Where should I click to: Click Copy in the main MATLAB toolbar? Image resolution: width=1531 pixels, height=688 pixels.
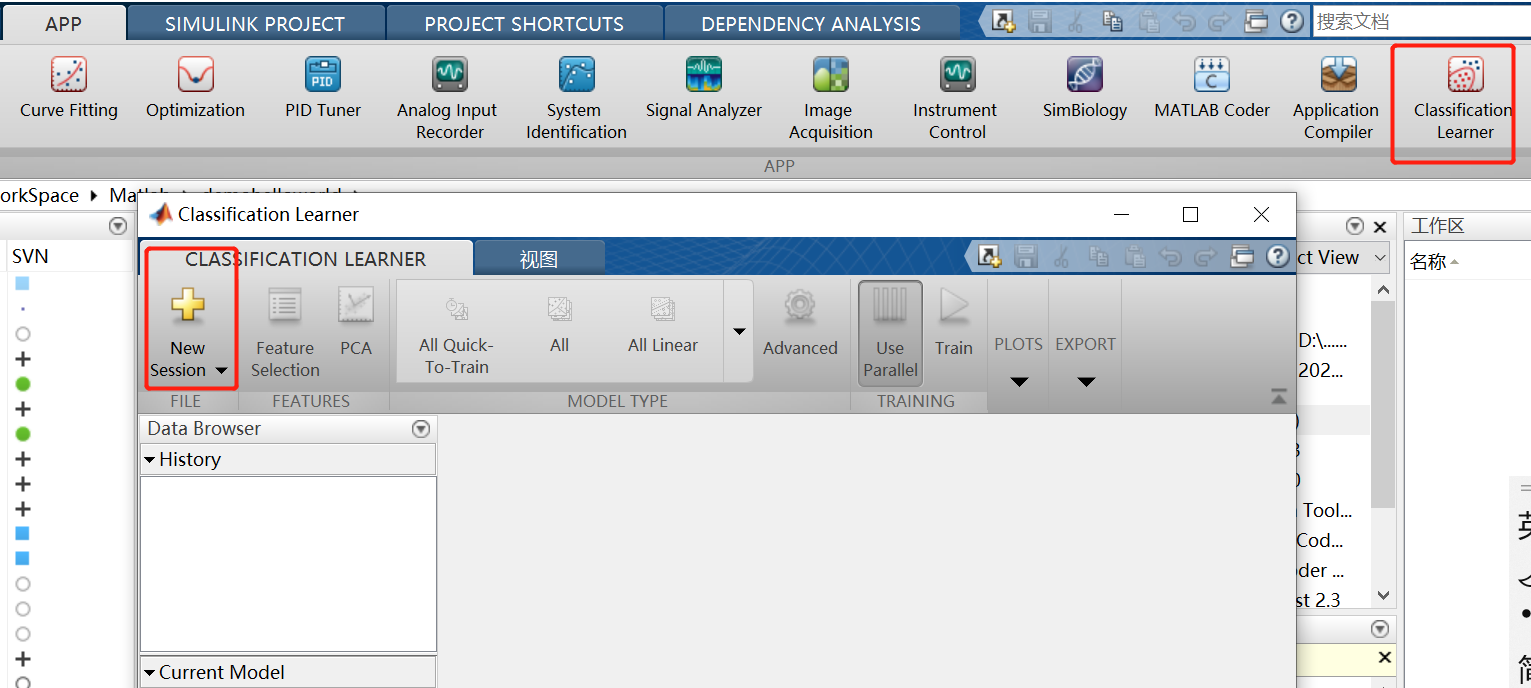(x=1112, y=21)
